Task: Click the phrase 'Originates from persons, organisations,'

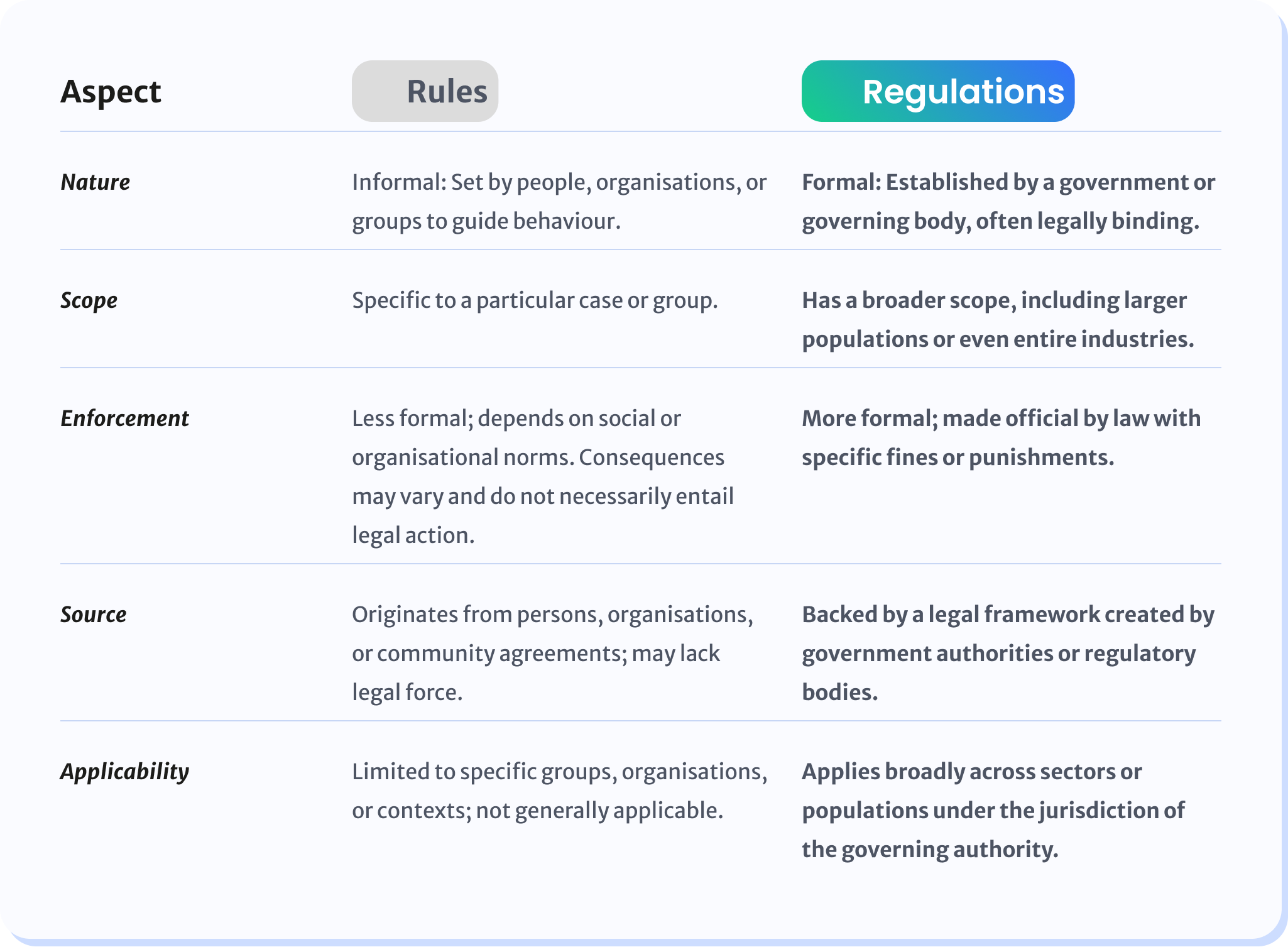Action: click(552, 615)
